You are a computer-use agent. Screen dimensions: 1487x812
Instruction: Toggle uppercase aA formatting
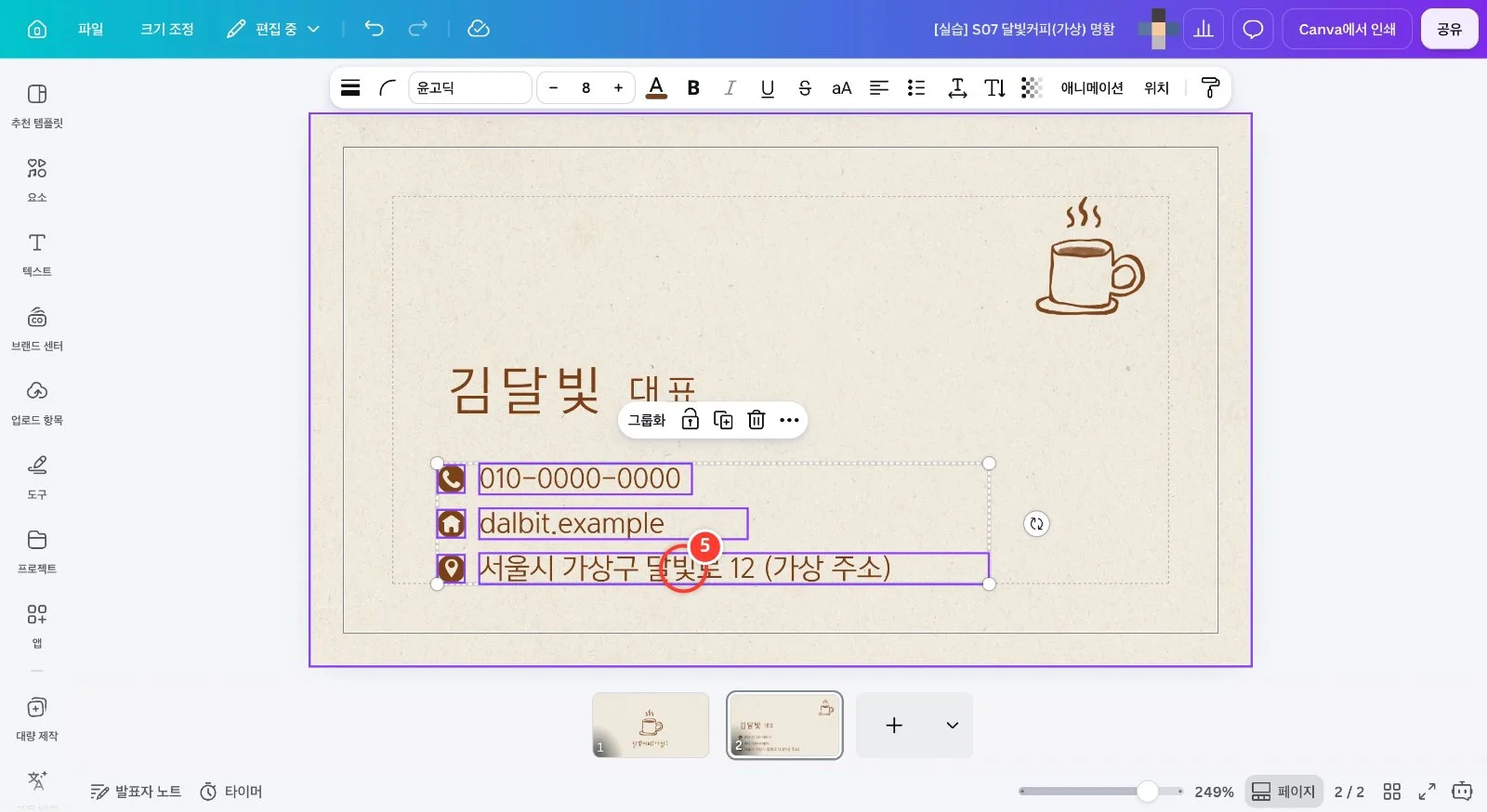[841, 87]
